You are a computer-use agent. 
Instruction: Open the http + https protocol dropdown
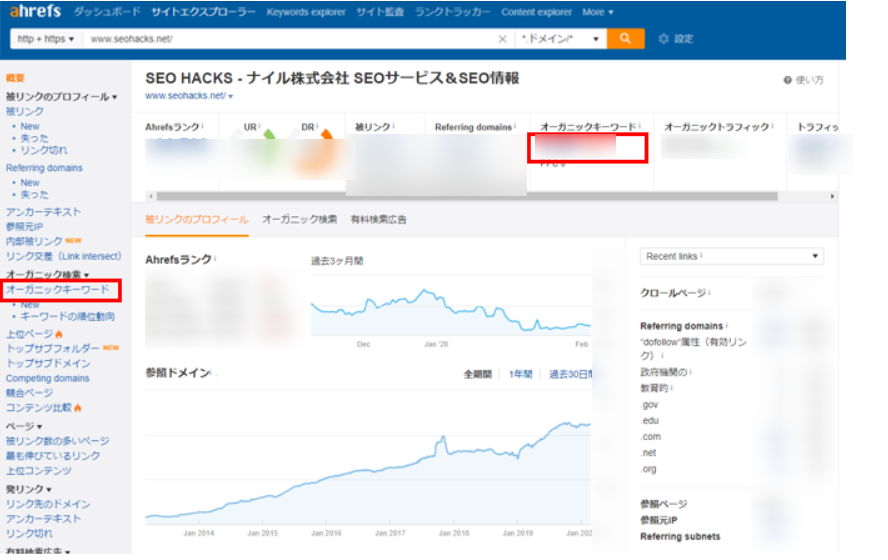point(46,39)
